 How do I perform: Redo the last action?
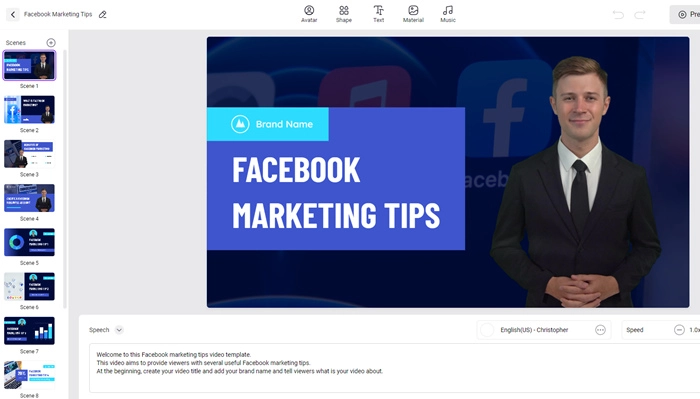(x=640, y=15)
